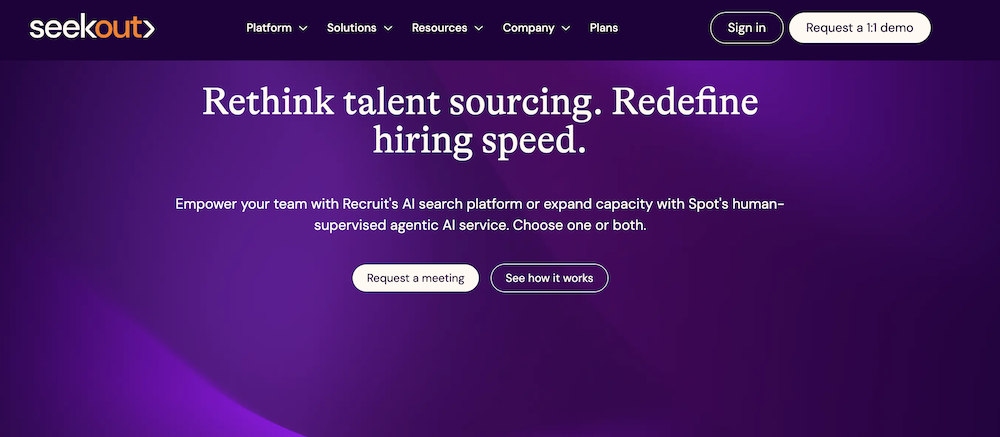Click the "Rethink talent sourcing" headline
The width and height of the screenshot is (1000, 437).
click(x=401, y=102)
